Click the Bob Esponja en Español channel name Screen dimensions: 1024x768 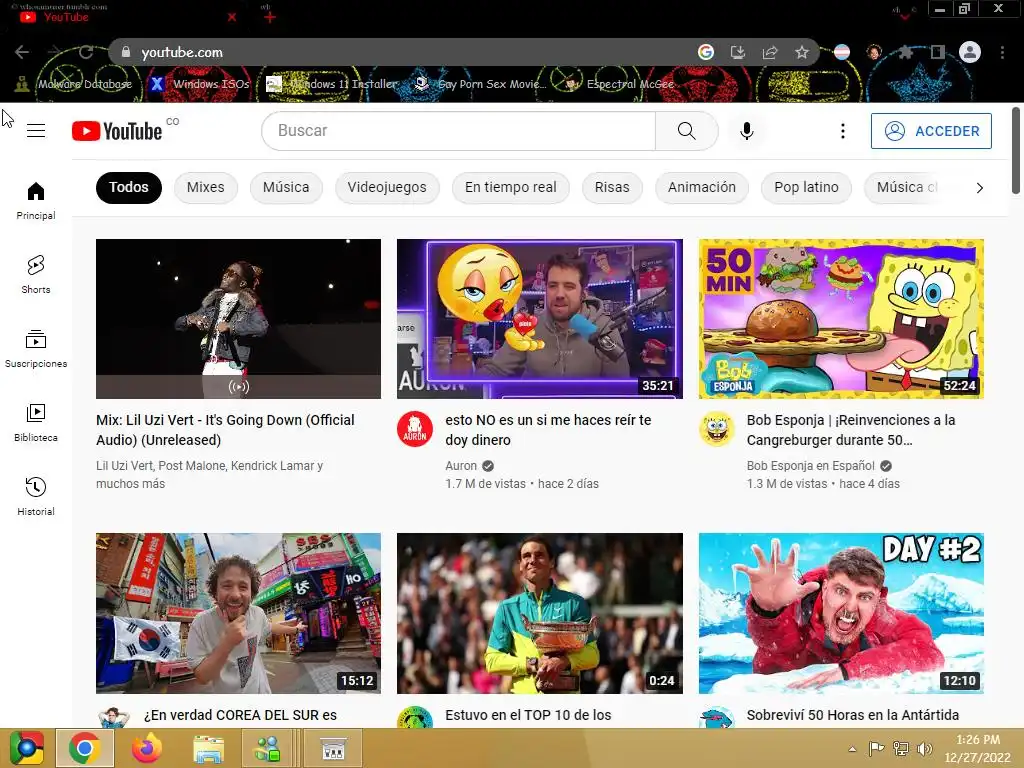coord(810,466)
